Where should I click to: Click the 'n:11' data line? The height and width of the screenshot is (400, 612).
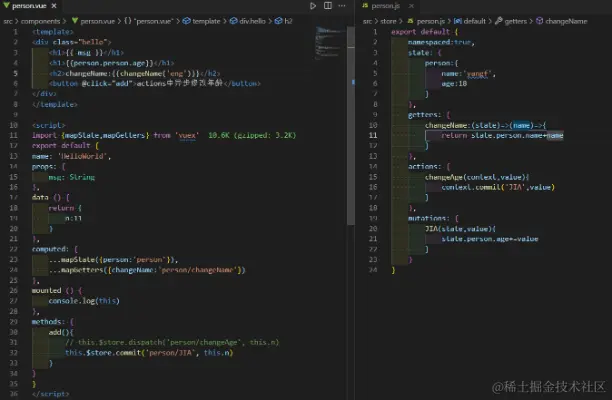coord(73,219)
